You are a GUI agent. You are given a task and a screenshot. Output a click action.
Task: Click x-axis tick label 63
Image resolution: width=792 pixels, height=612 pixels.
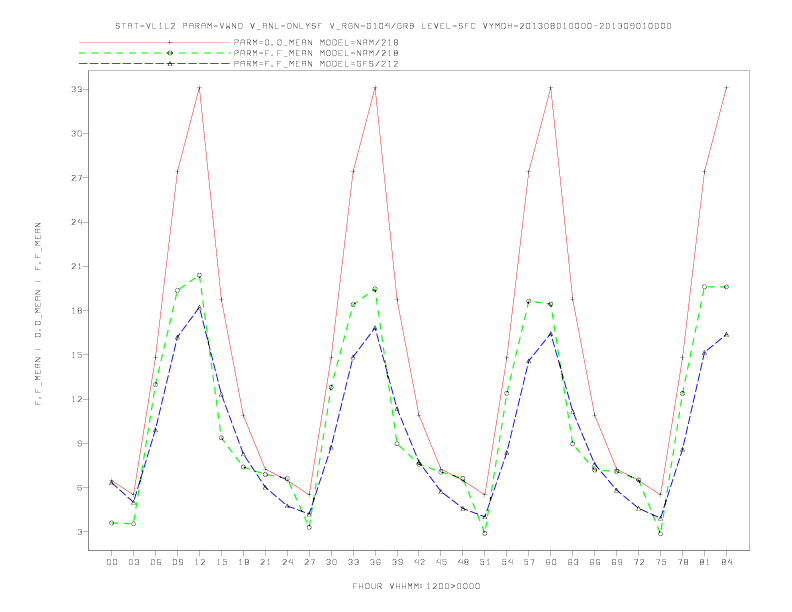tap(573, 562)
